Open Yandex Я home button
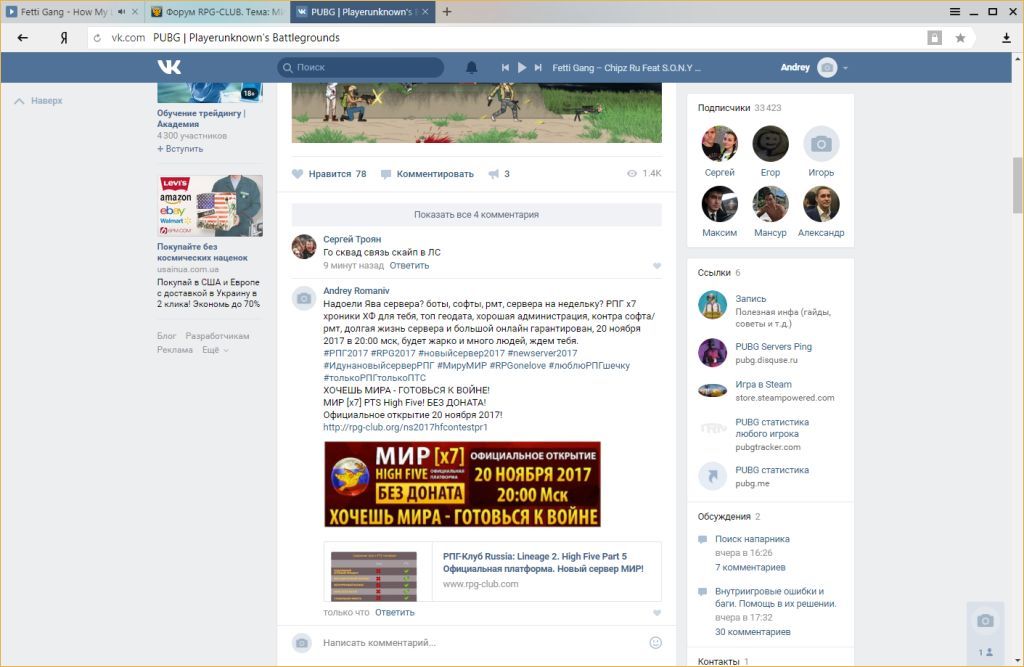The height and width of the screenshot is (667, 1024). (x=63, y=38)
